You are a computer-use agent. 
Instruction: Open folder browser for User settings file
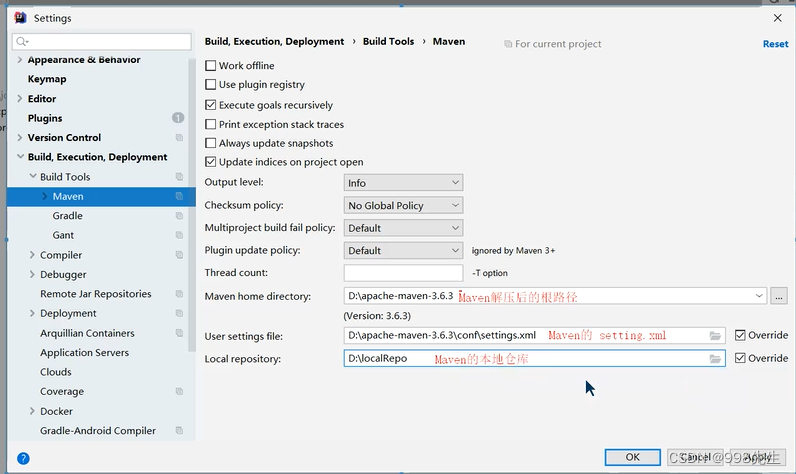pyautogui.click(x=715, y=335)
